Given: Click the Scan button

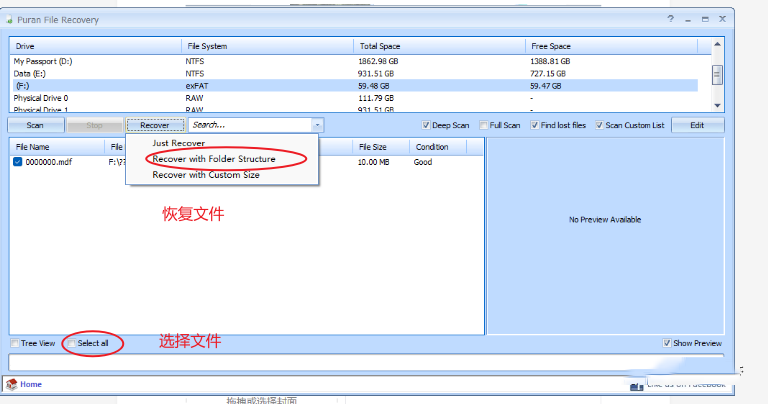Looking at the screenshot, I should (35, 125).
